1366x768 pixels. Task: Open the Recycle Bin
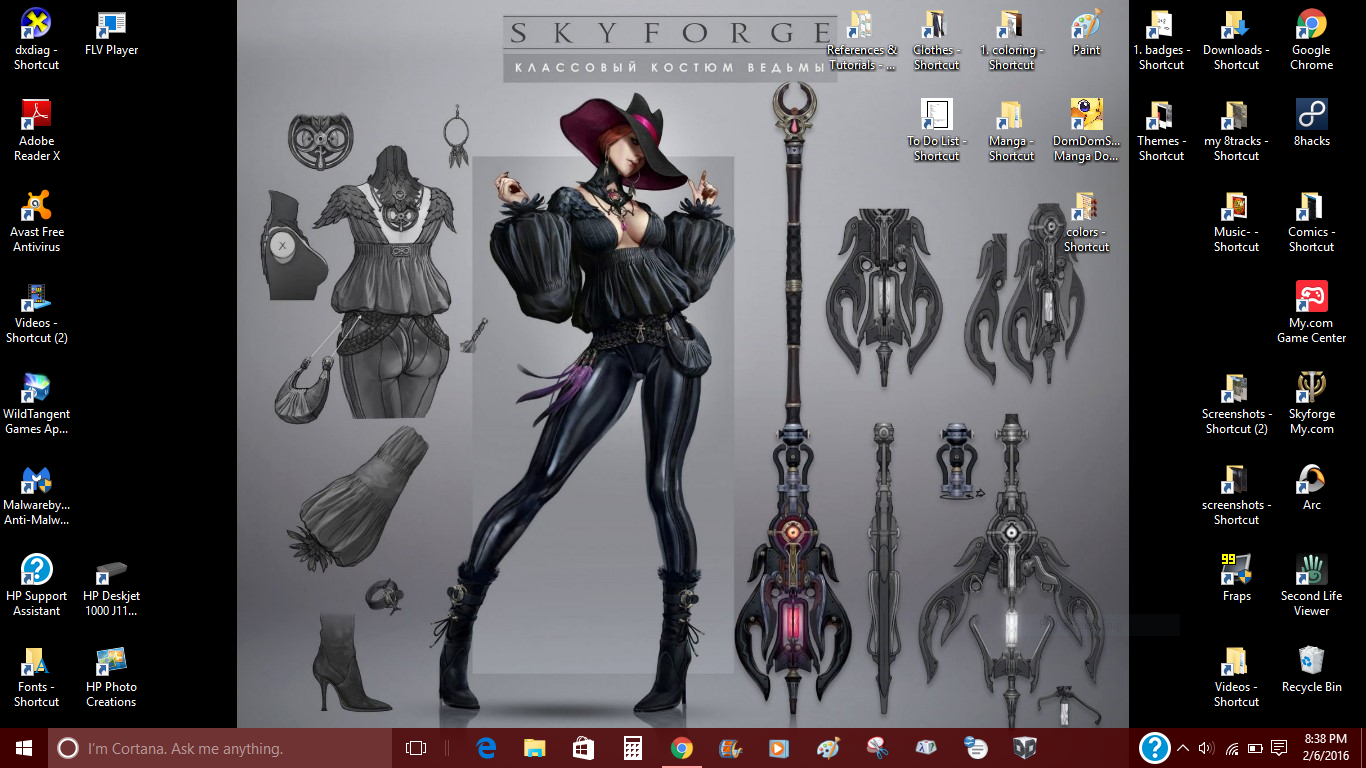[1311, 670]
